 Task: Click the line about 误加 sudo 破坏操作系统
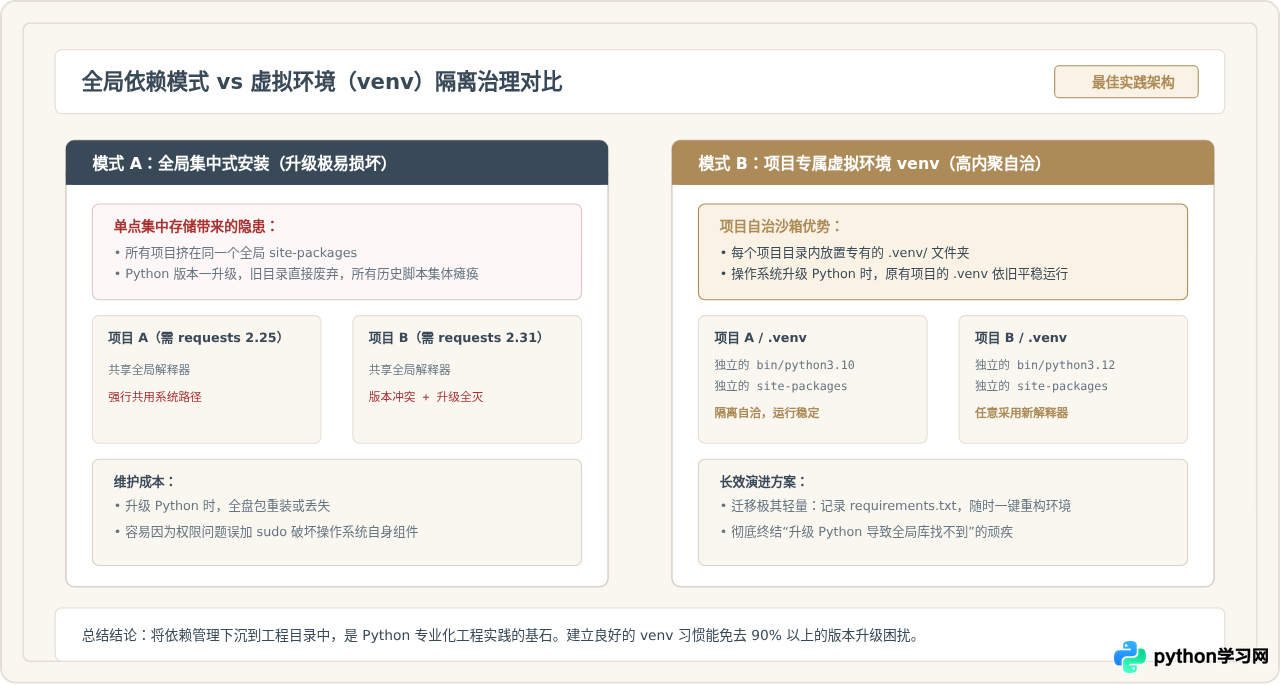pos(266,532)
